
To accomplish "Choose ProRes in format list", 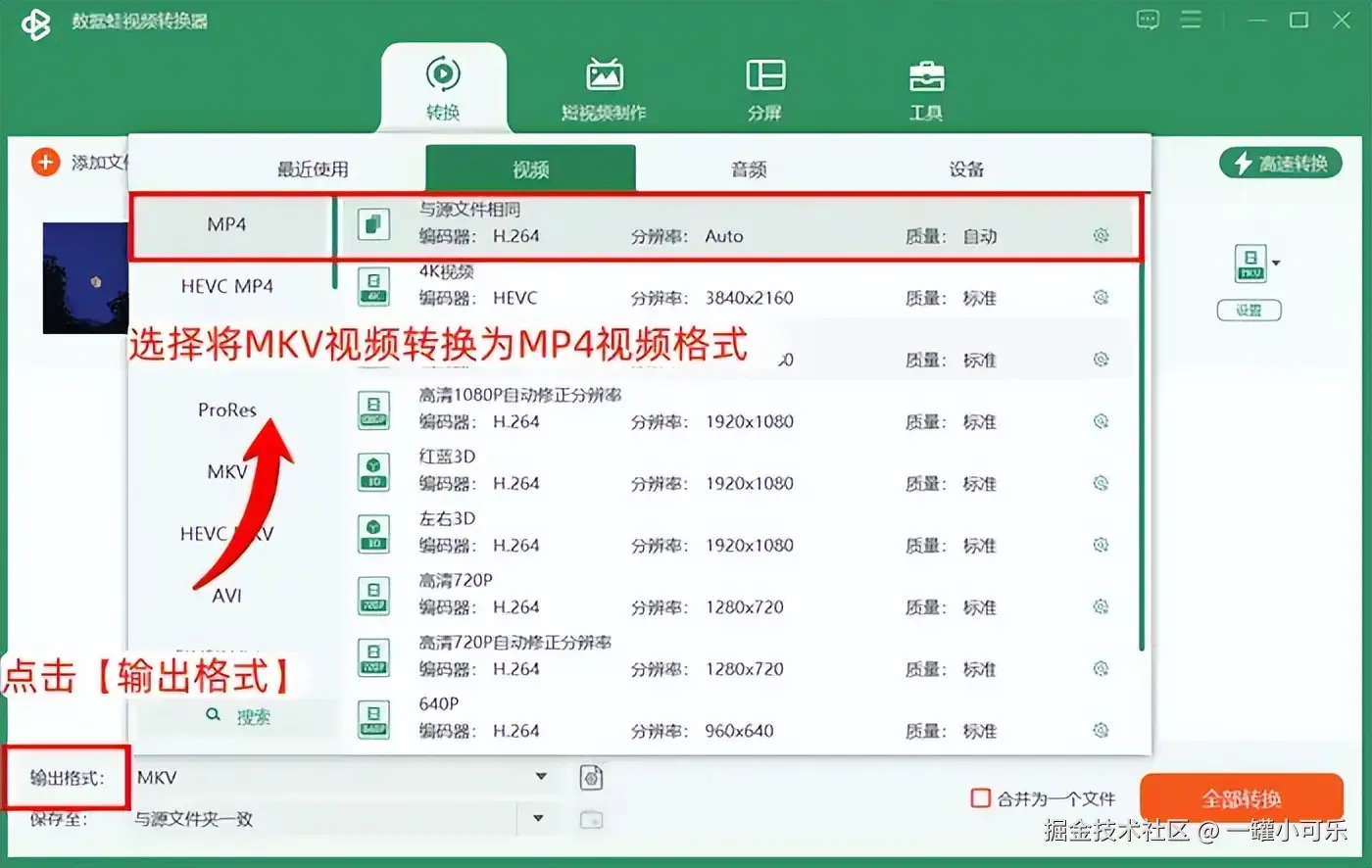I will point(227,410).
